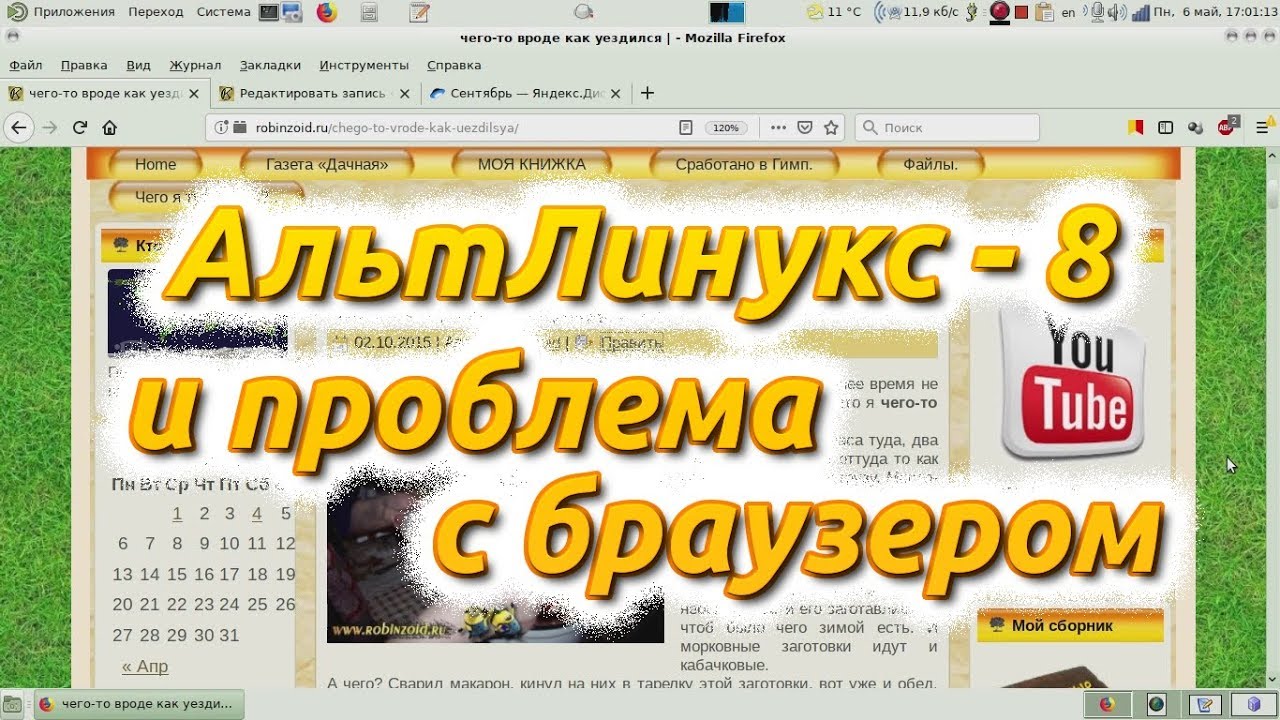The width and height of the screenshot is (1280, 720).
Task: Open the Инструменты menu
Action: tap(364, 65)
